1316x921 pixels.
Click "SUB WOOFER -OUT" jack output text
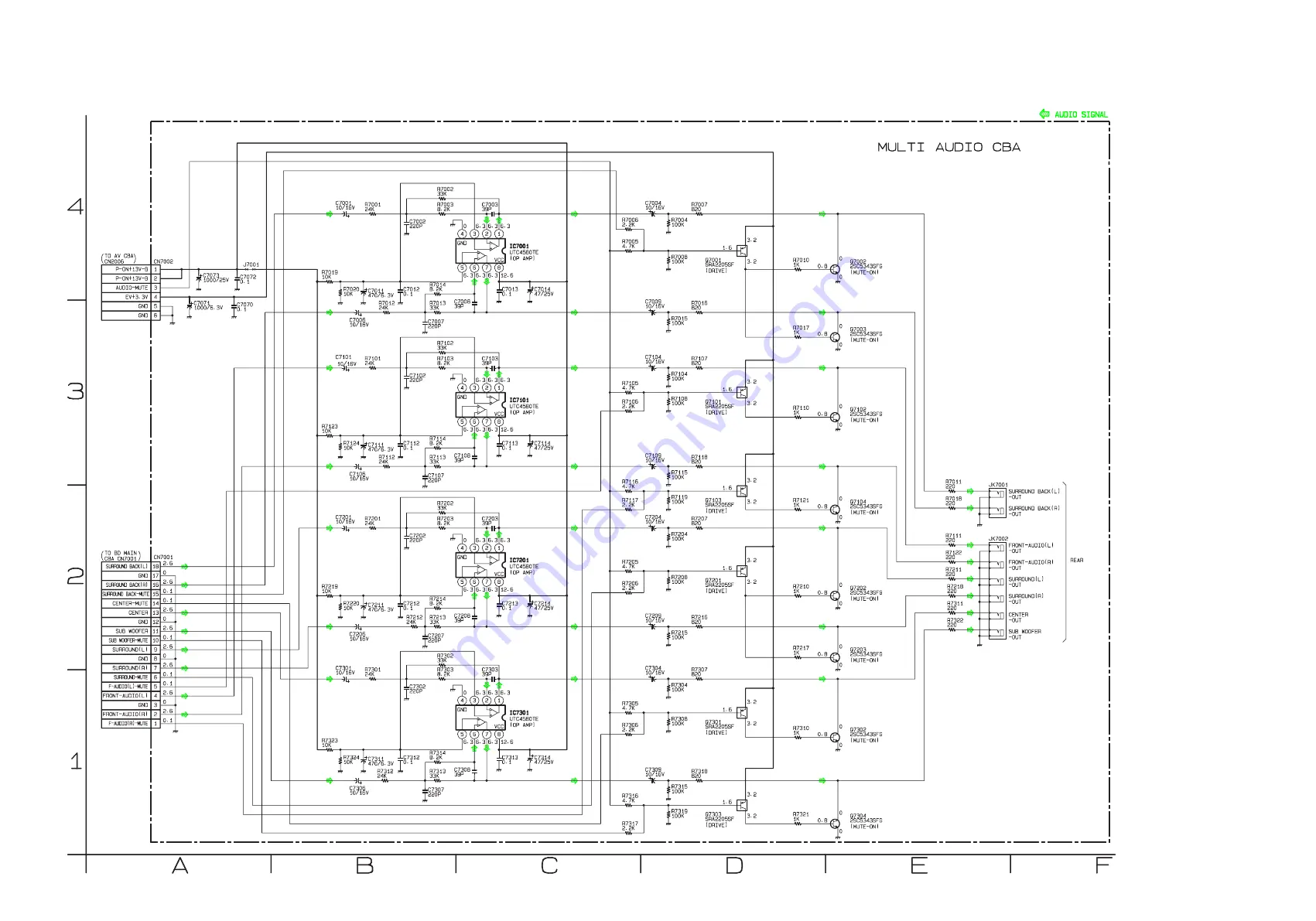(1024, 634)
